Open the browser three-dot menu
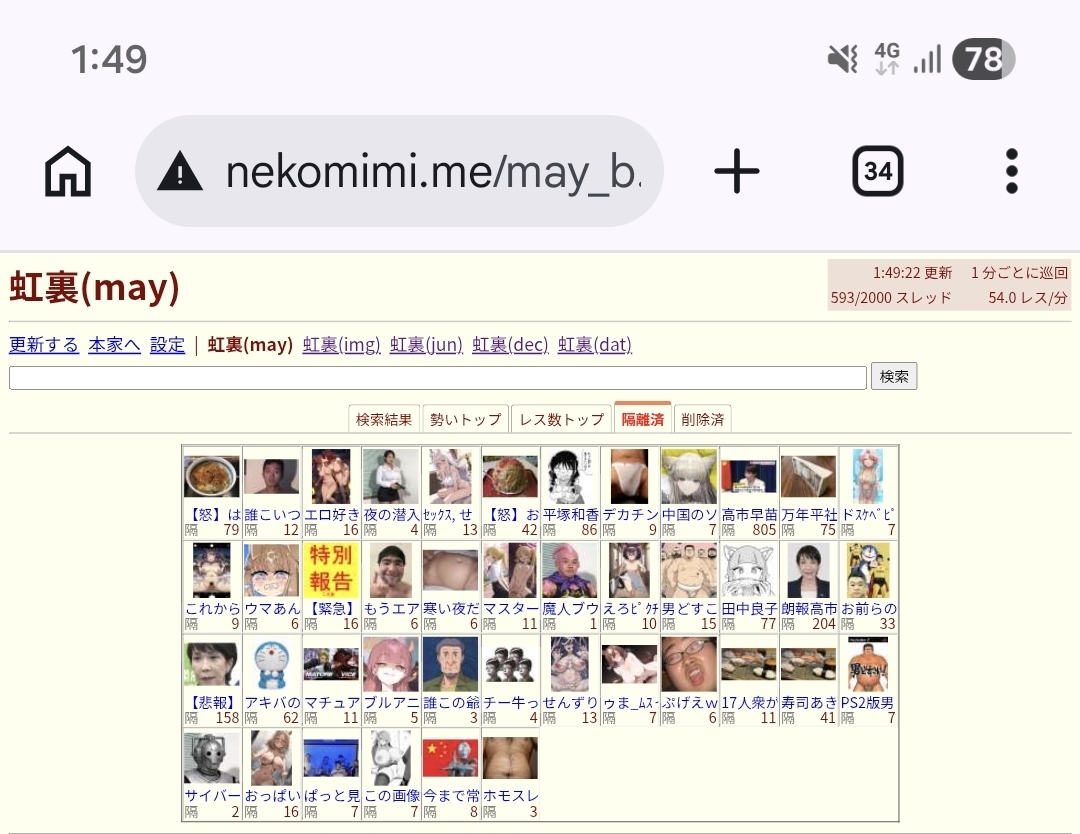The height and width of the screenshot is (834, 1080). pos(1011,171)
